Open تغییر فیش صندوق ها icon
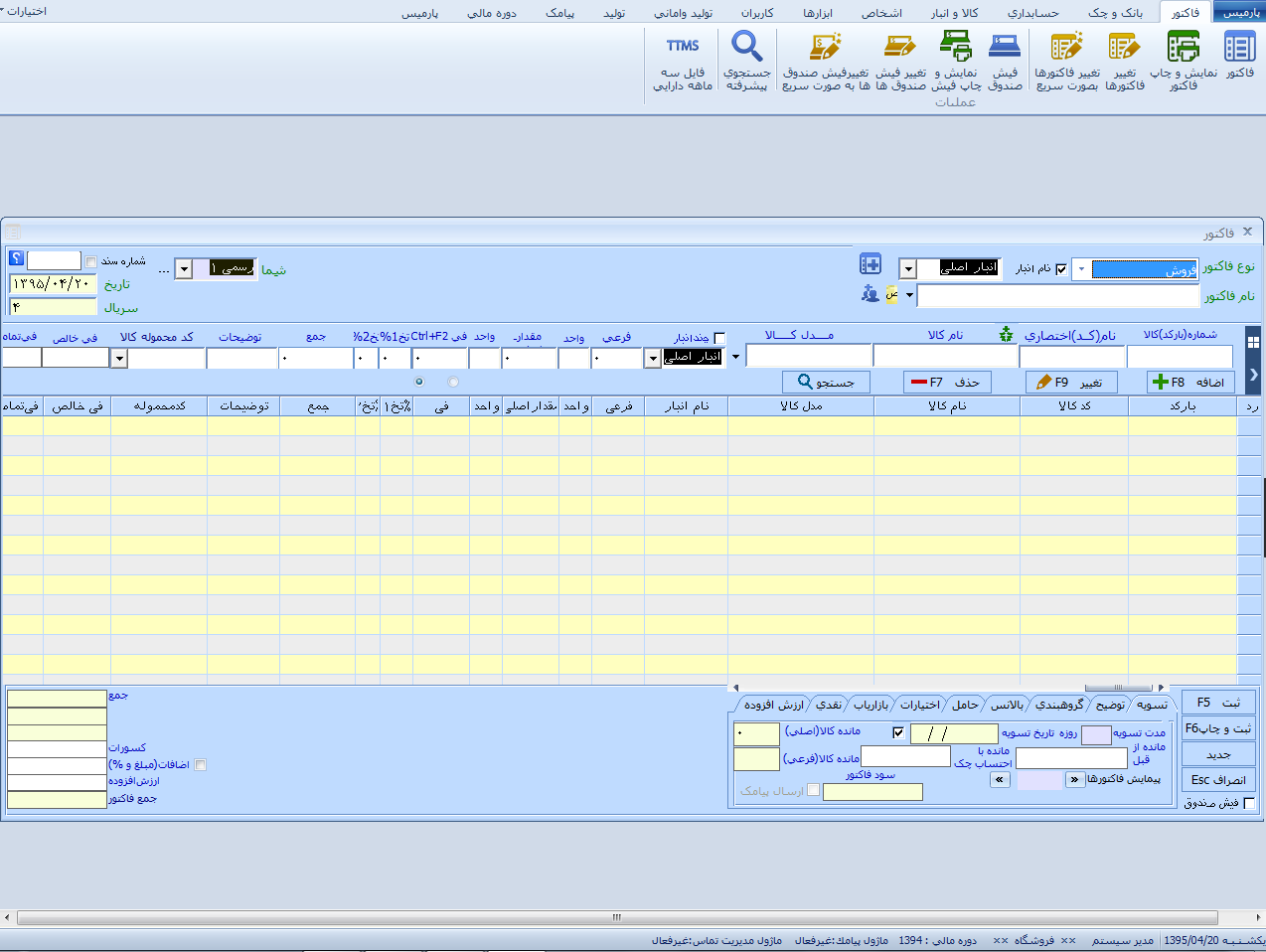Viewport: 1266px width, 952px height. click(900, 60)
